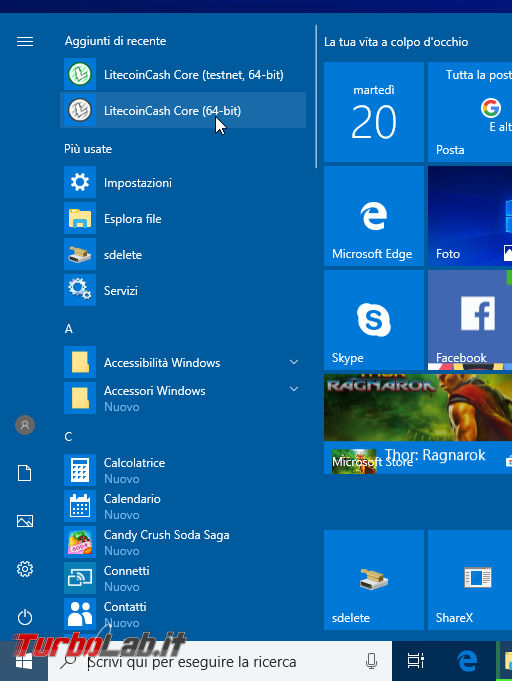512x681 pixels.
Task: Open Task View icon on taskbar
Action: point(416,661)
